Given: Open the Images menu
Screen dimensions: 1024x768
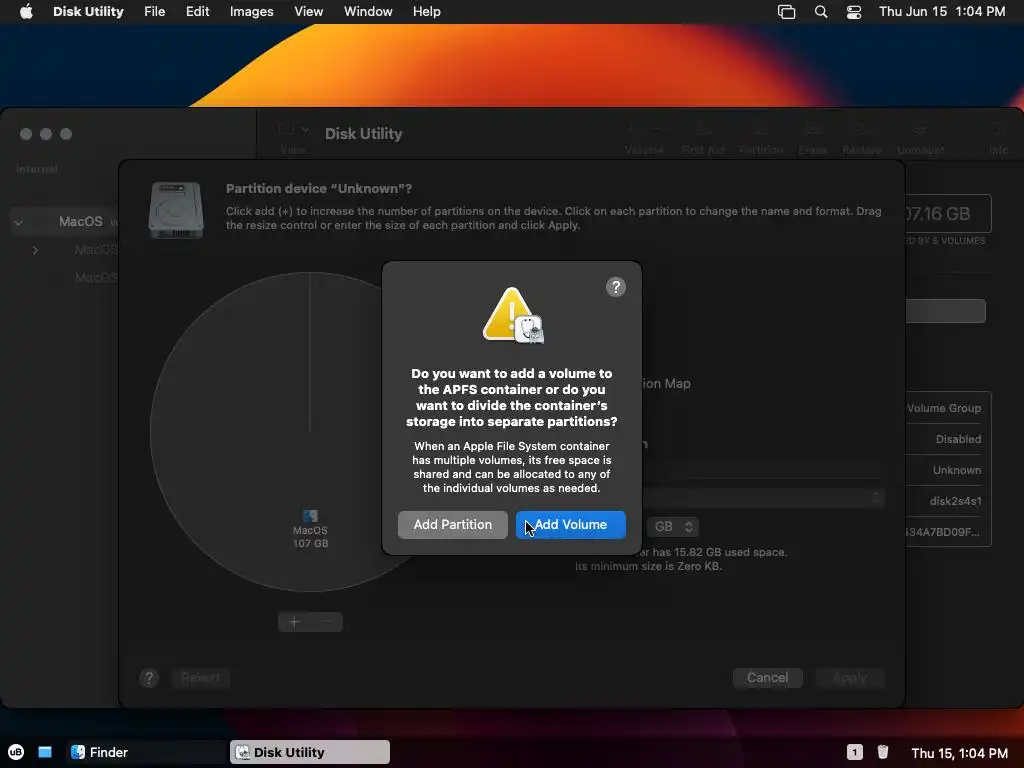Looking at the screenshot, I should (x=251, y=12).
